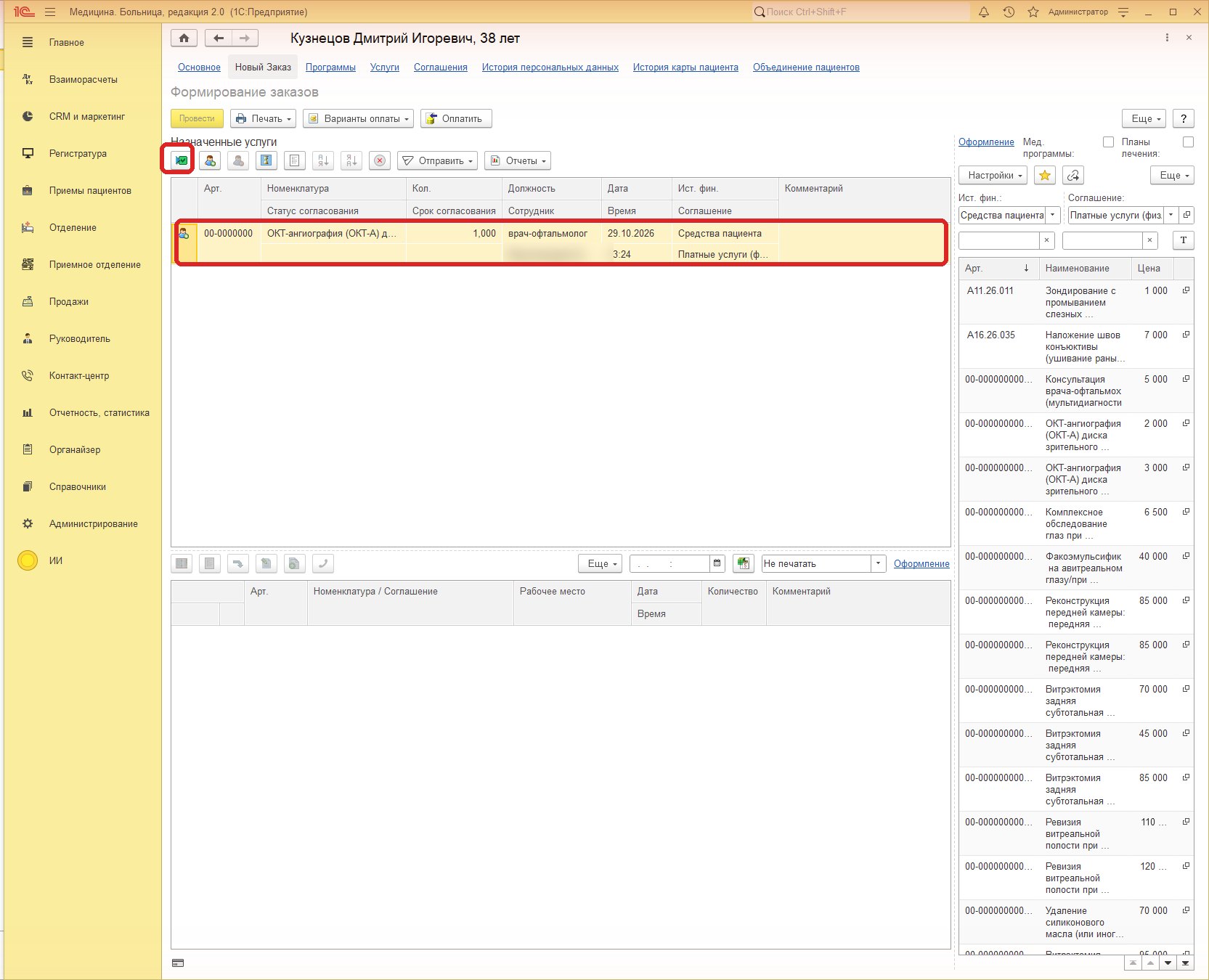Sort price list by Наименование column header
Image resolution: width=1209 pixels, height=980 pixels.
click(1085, 268)
